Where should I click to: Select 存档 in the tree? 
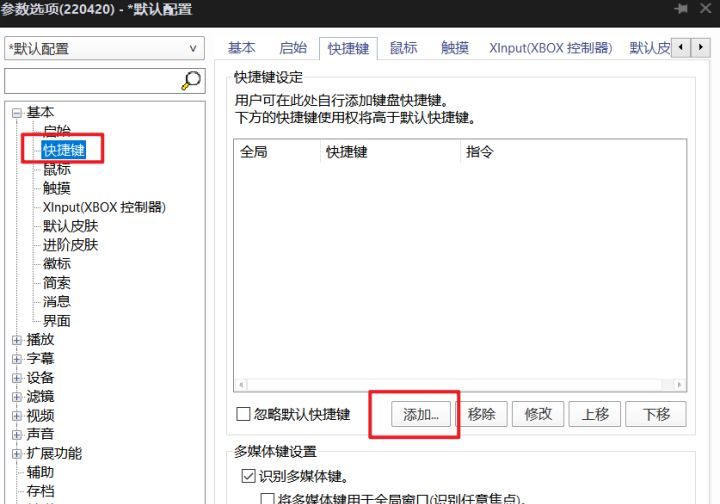coord(40,491)
